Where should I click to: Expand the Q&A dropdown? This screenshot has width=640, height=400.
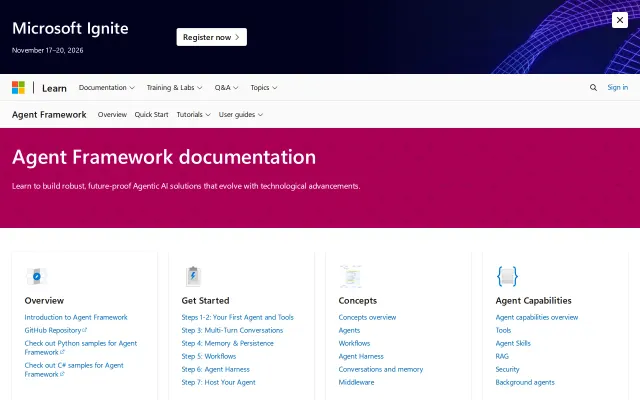[227, 87]
